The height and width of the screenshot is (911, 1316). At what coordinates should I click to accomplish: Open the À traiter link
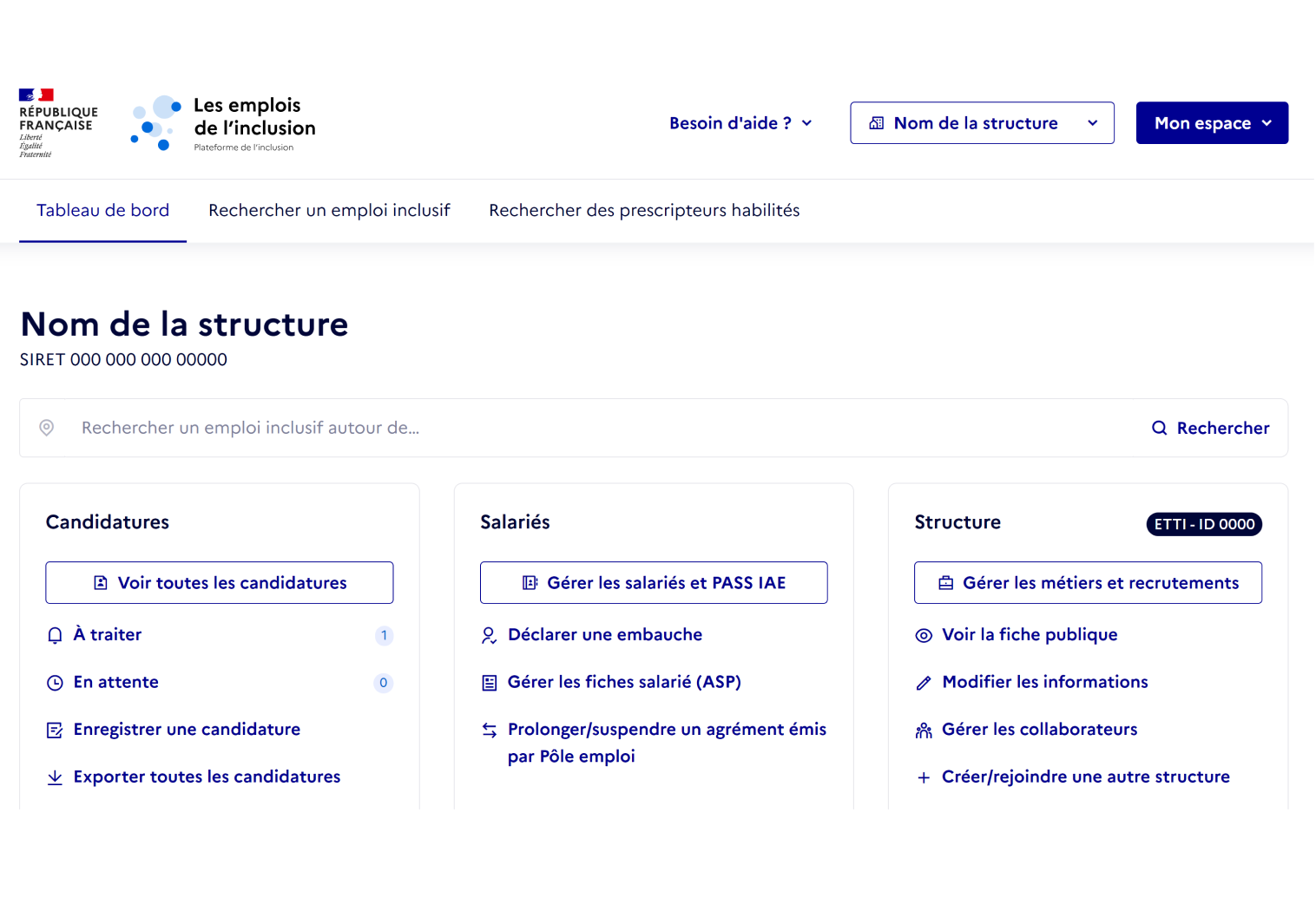(108, 635)
